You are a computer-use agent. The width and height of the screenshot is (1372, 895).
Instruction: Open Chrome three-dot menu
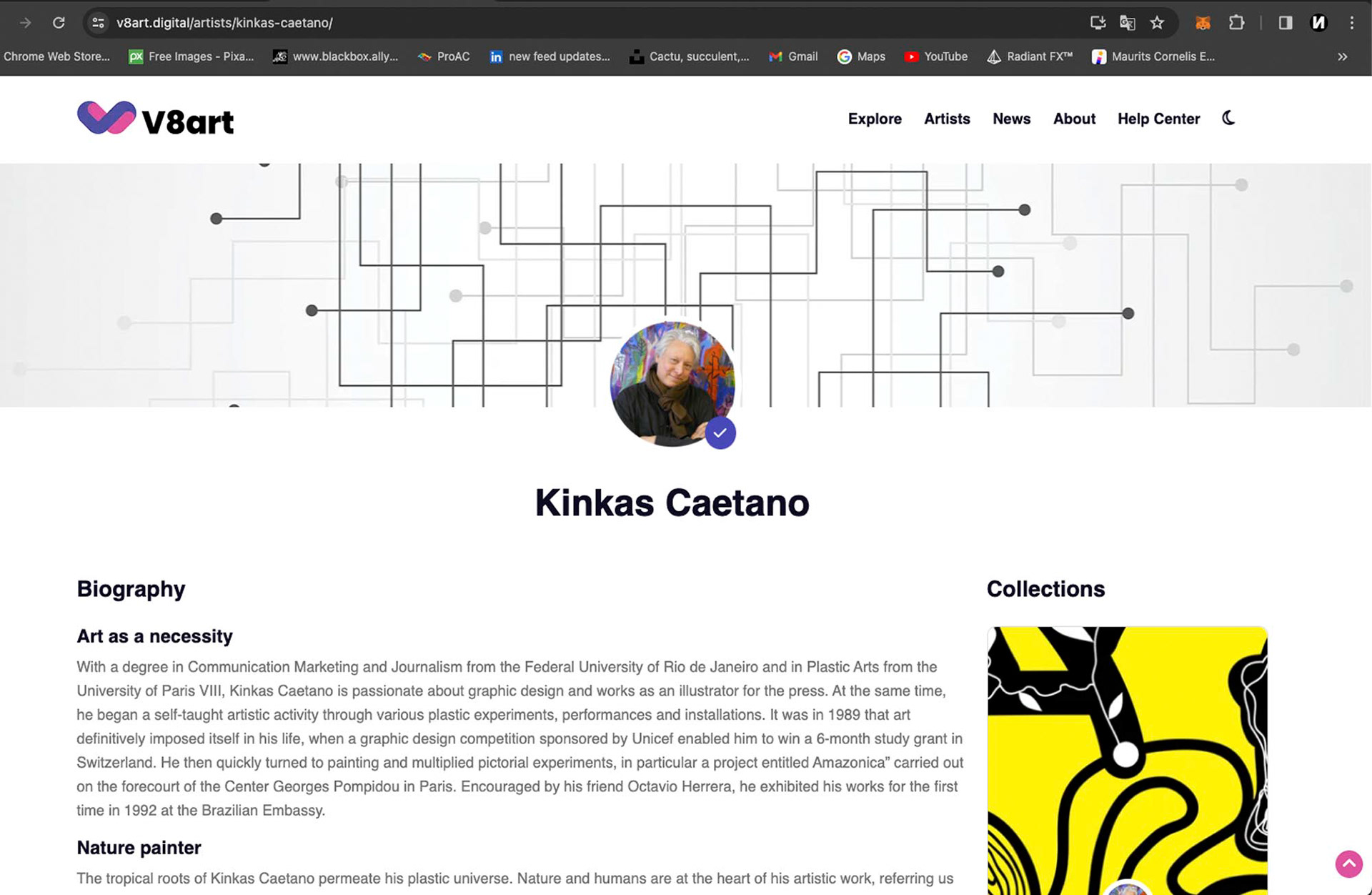point(1351,23)
